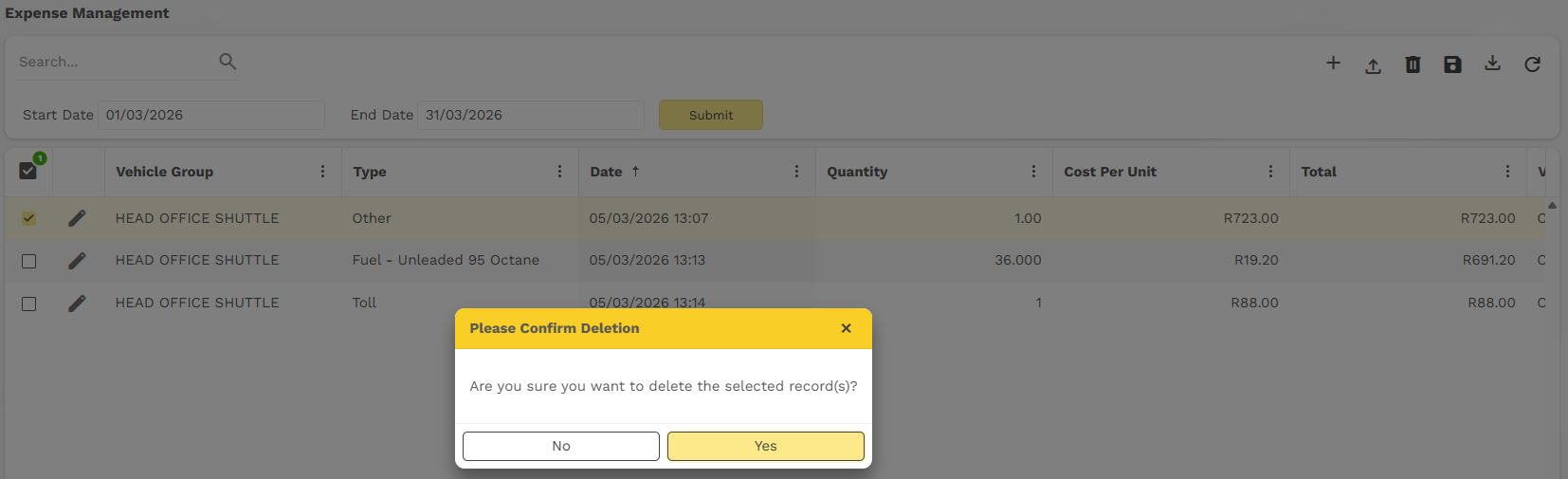Uncheck the 'Other' expense row checkbox
Viewport: 1568px width, 479px height.
[x=28, y=218]
